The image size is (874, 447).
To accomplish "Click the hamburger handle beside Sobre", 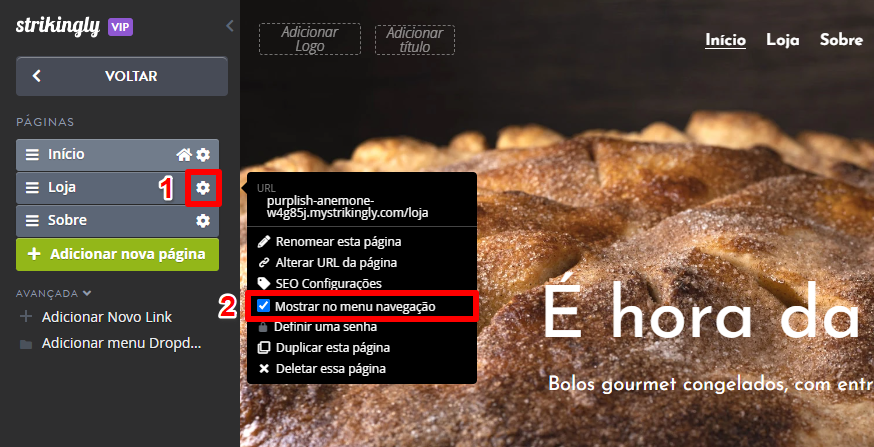I will pyautogui.click(x=32, y=221).
